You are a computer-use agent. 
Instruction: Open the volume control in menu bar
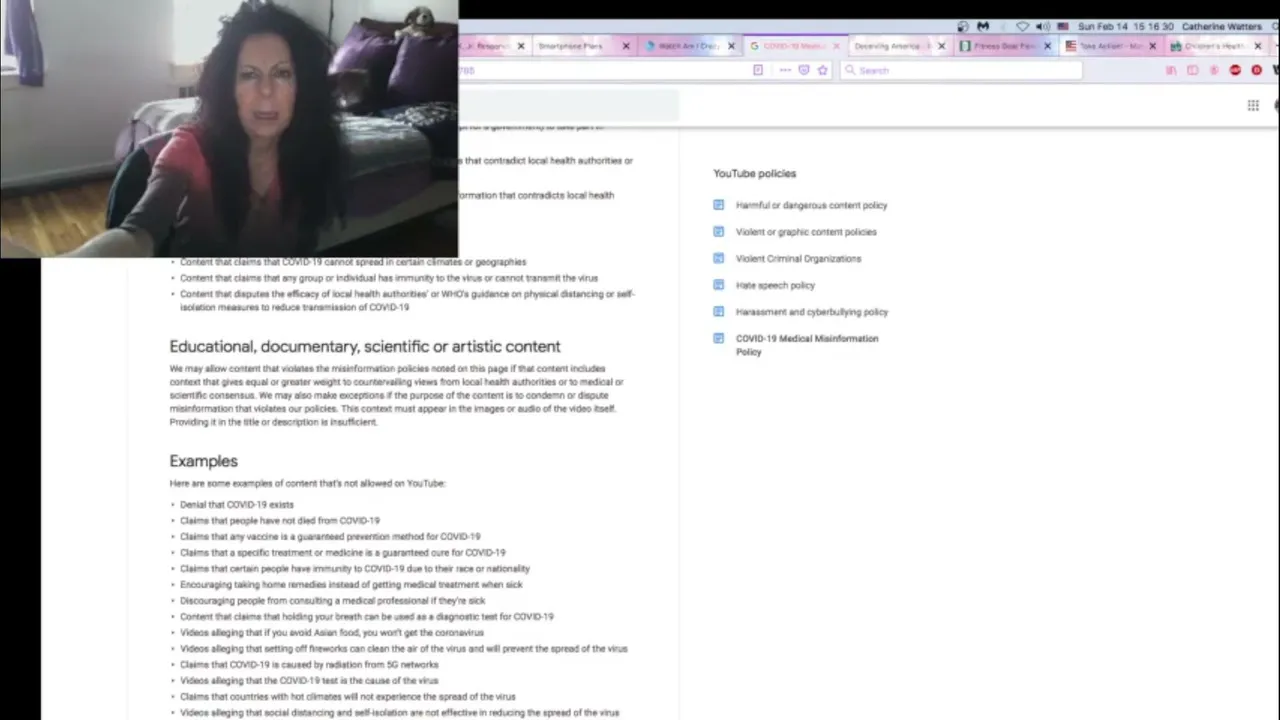click(1043, 27)
